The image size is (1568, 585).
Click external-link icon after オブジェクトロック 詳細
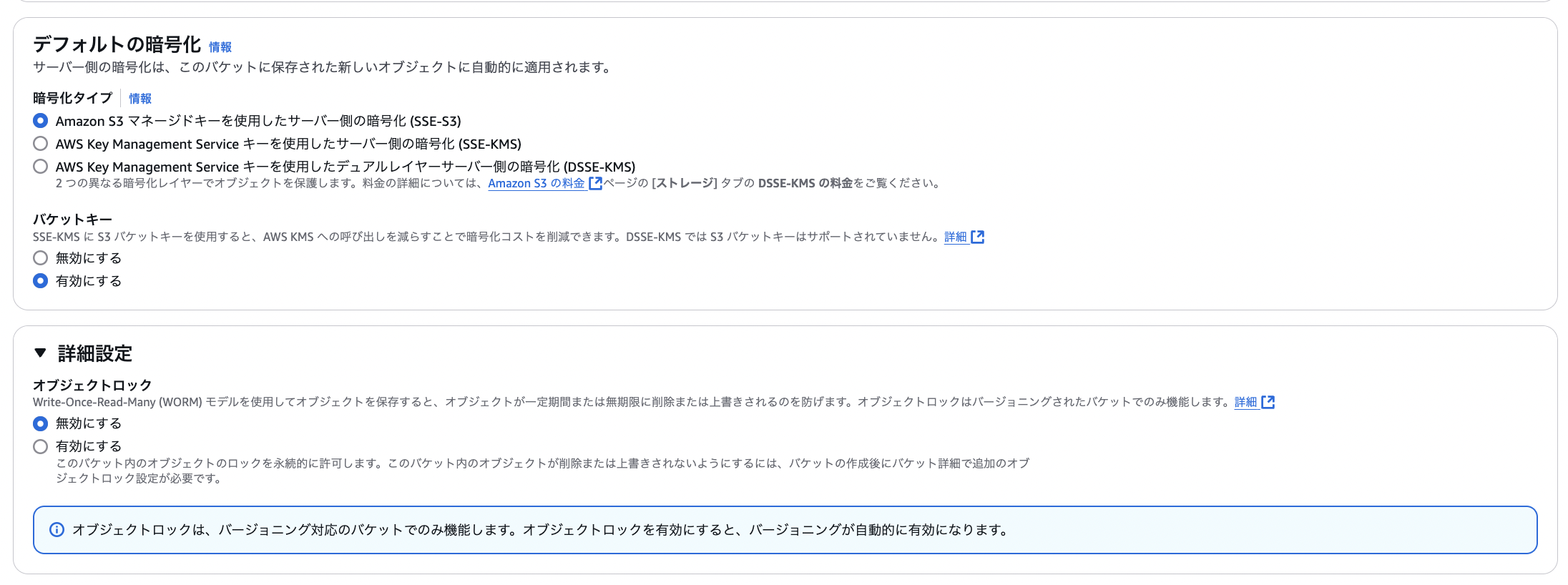pyautogui.click(x=1268, y=403)
